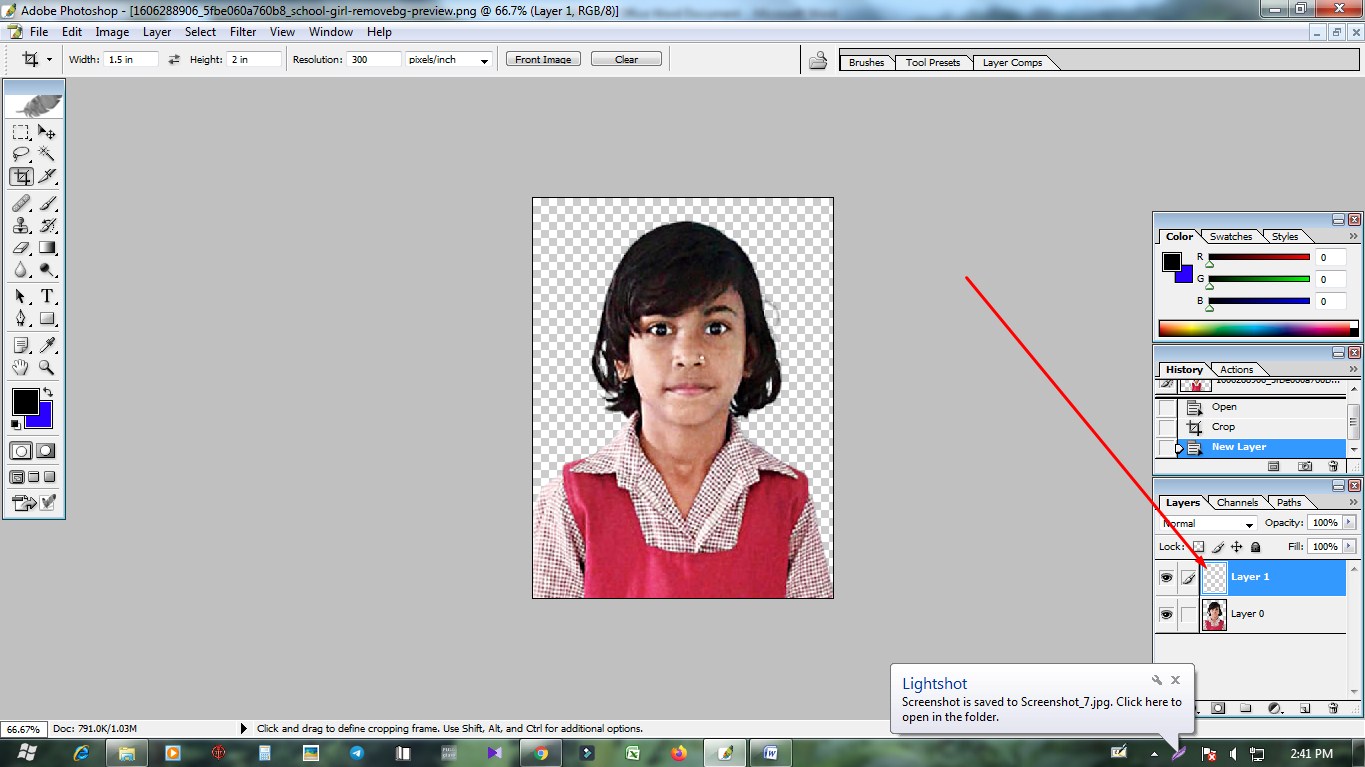
Task: Select the Clone Stamp tool
Action: [x=20, y=225]
